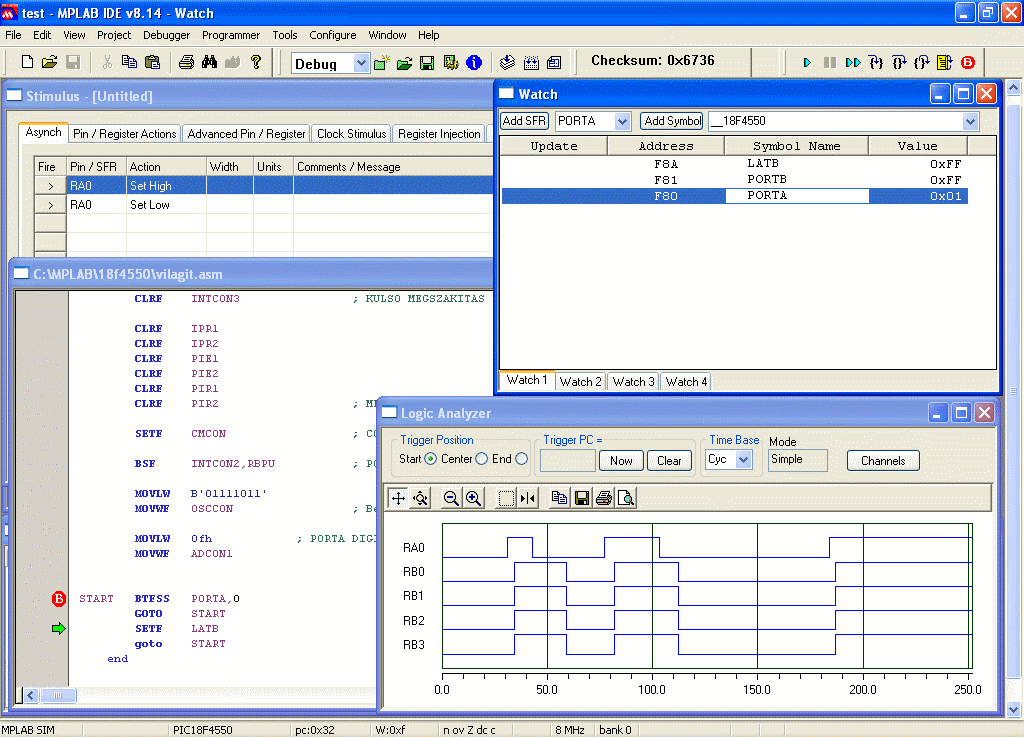The width and height of the screenshot is (1024, 737).
Task: Open the Debug build configuration dropdown
Action: pos(361,63)
